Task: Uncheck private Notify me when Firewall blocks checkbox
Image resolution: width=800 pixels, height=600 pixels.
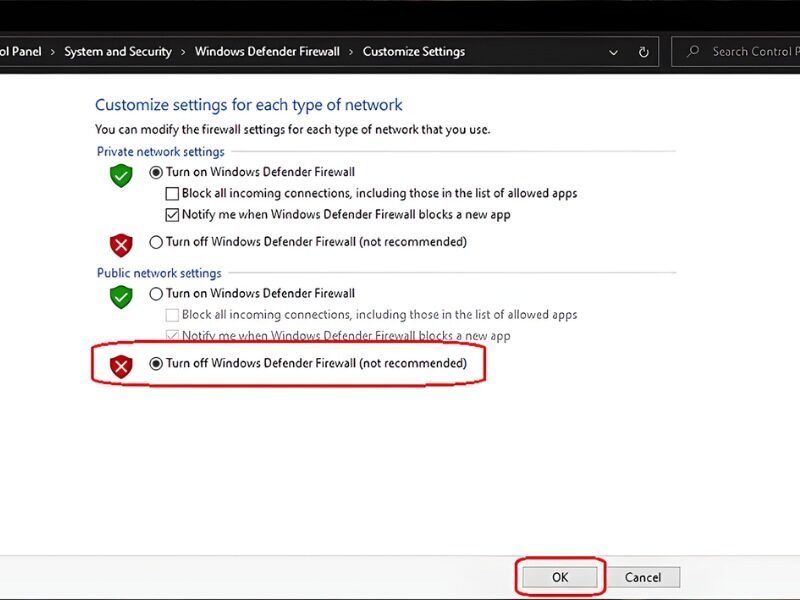Action: point(172,215)
